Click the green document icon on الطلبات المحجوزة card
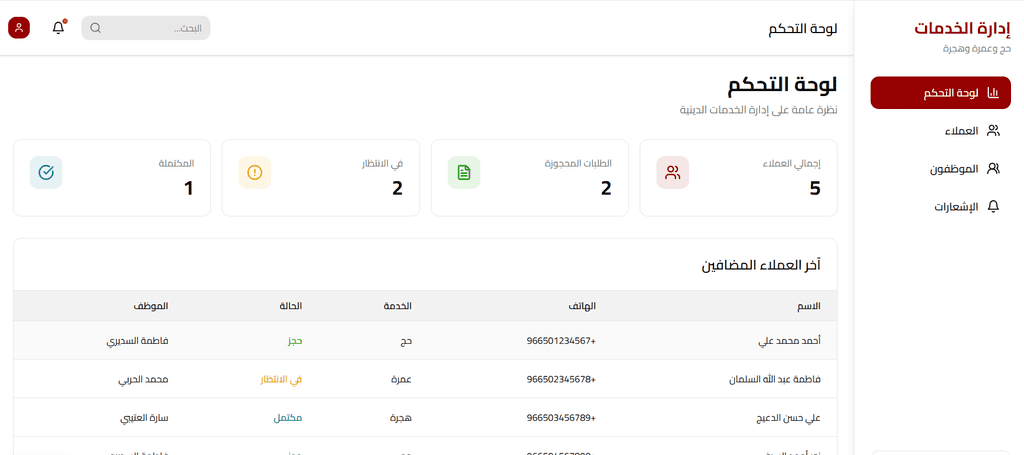 coord(464,173)
